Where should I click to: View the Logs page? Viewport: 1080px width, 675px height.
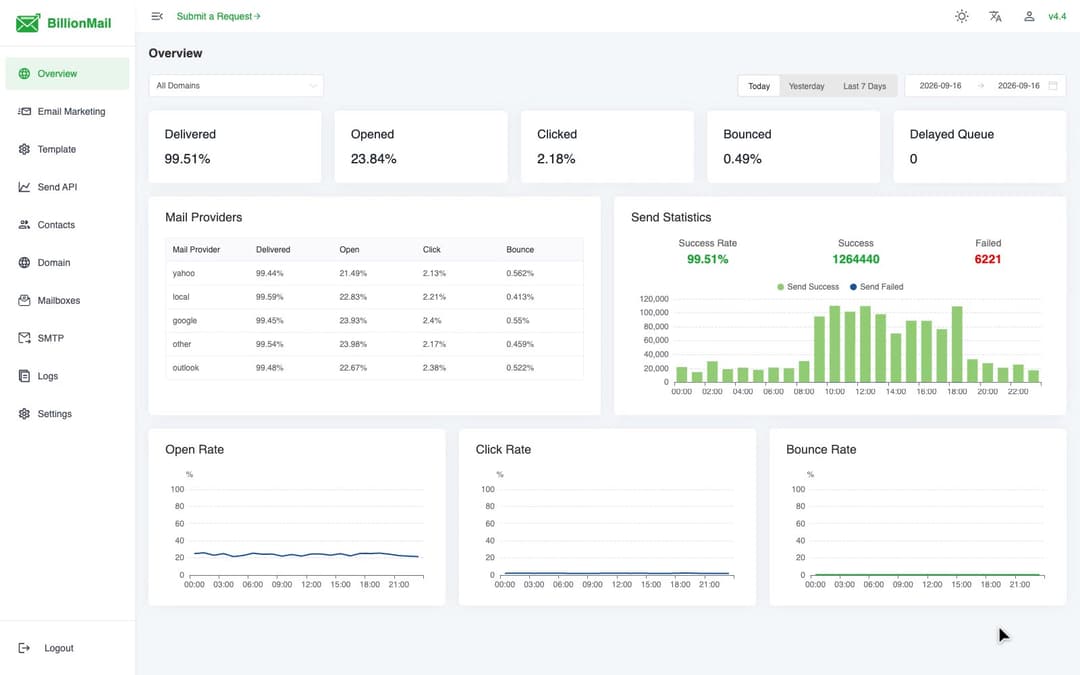click(x=68, y=376)
